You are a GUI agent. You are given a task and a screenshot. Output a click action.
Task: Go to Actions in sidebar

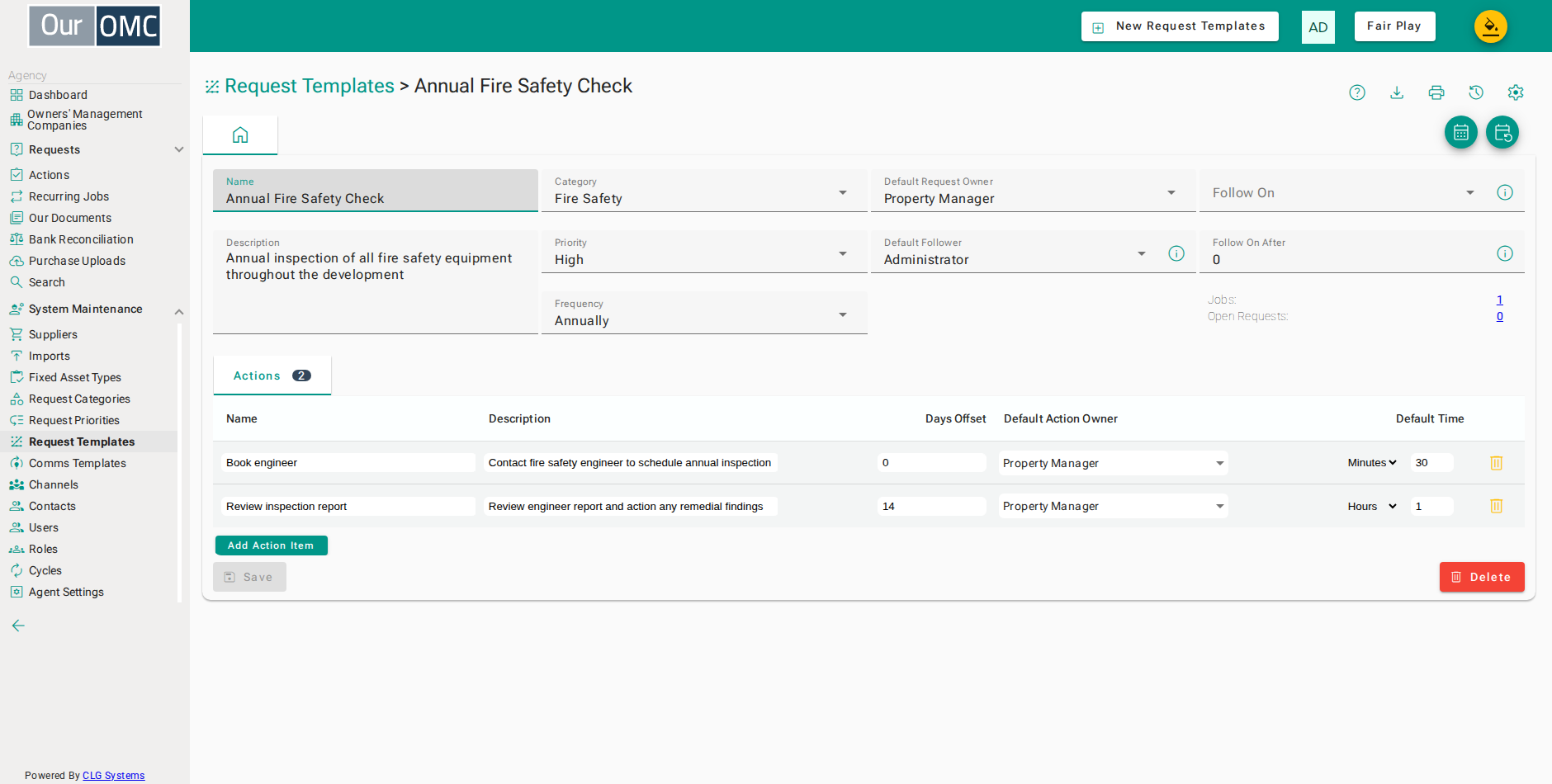[x=49, y=175]
